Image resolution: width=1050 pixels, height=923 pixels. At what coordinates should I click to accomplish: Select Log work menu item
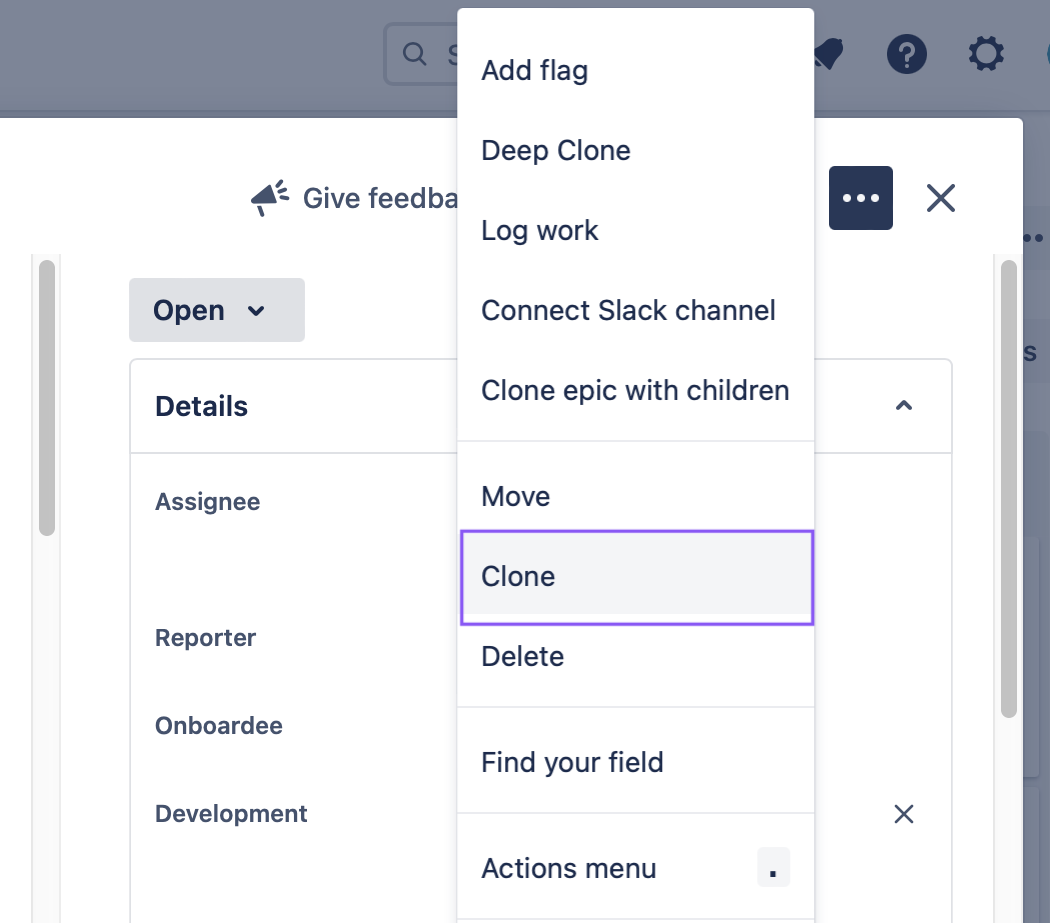point(635,230)
